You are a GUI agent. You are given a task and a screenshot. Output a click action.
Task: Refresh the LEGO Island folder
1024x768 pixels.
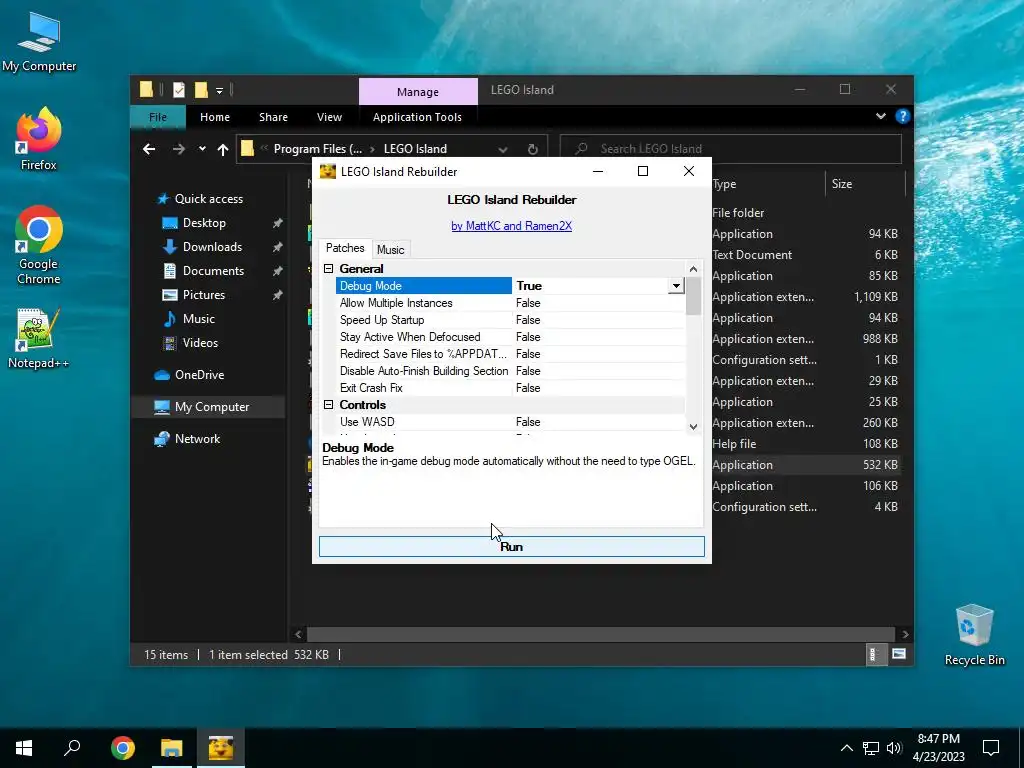[x=532, y=149]
